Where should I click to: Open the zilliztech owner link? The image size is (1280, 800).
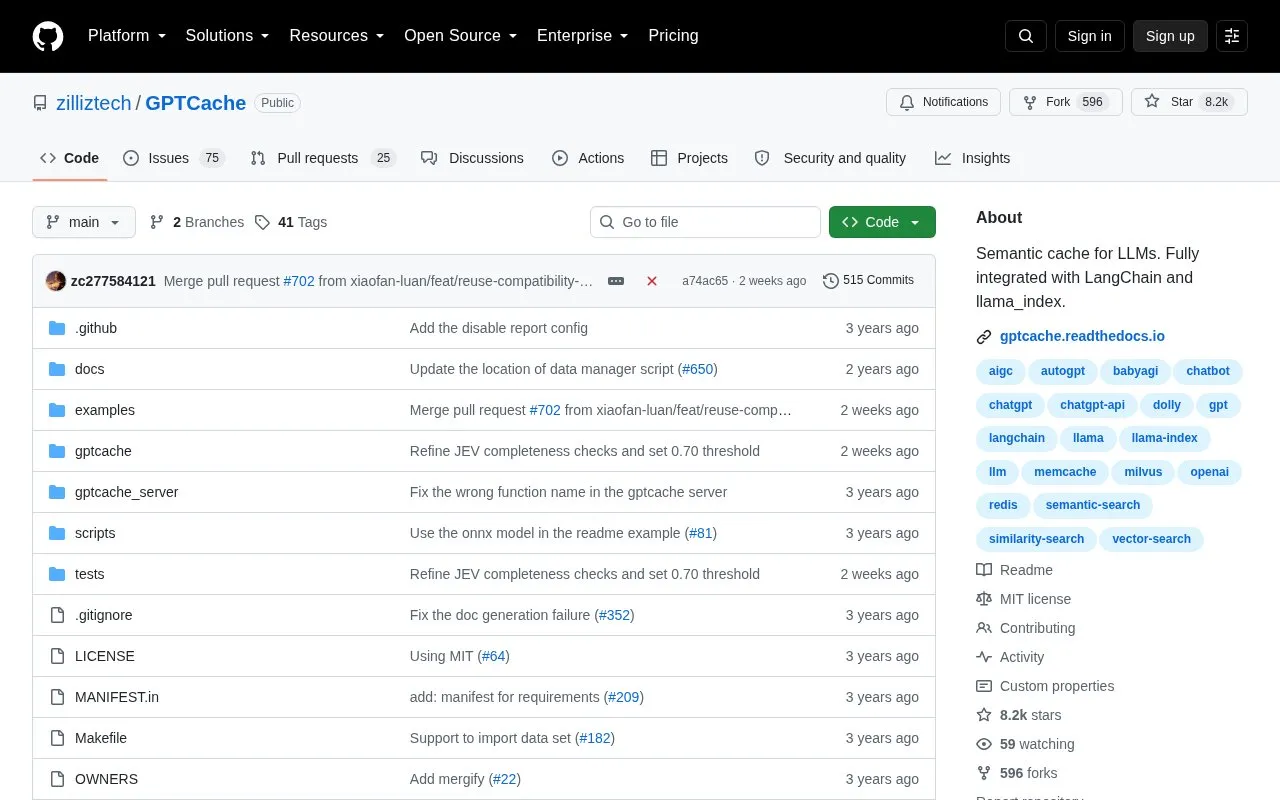coord(94,103)
